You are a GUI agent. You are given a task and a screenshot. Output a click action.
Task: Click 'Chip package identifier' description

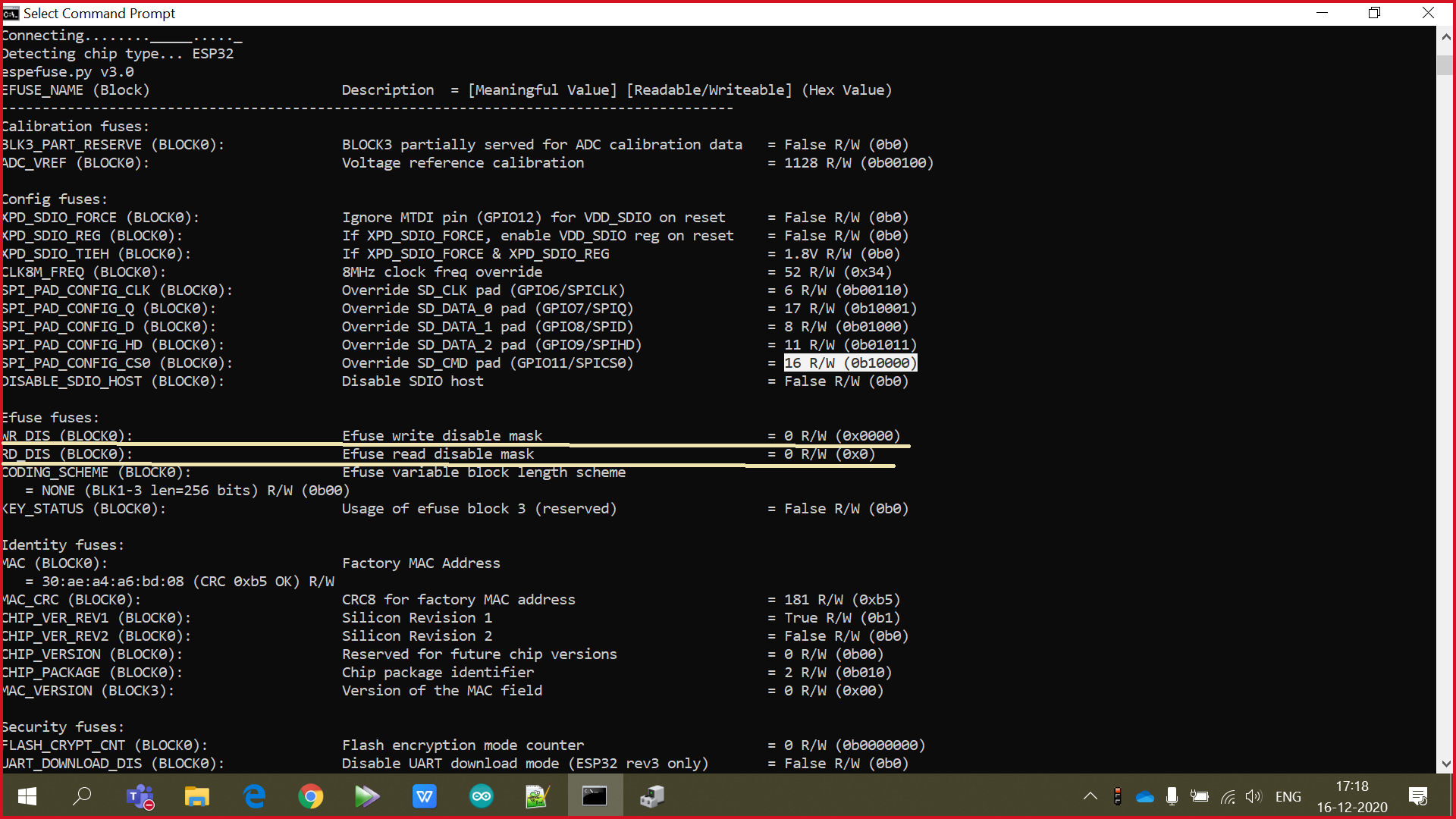(438, 673)
